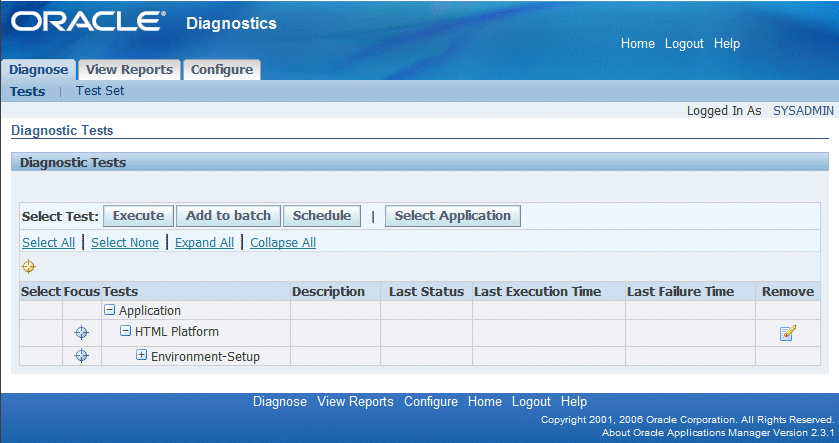Click the Schedule button
Screen dimensions: 839x443
coord(322,216)
